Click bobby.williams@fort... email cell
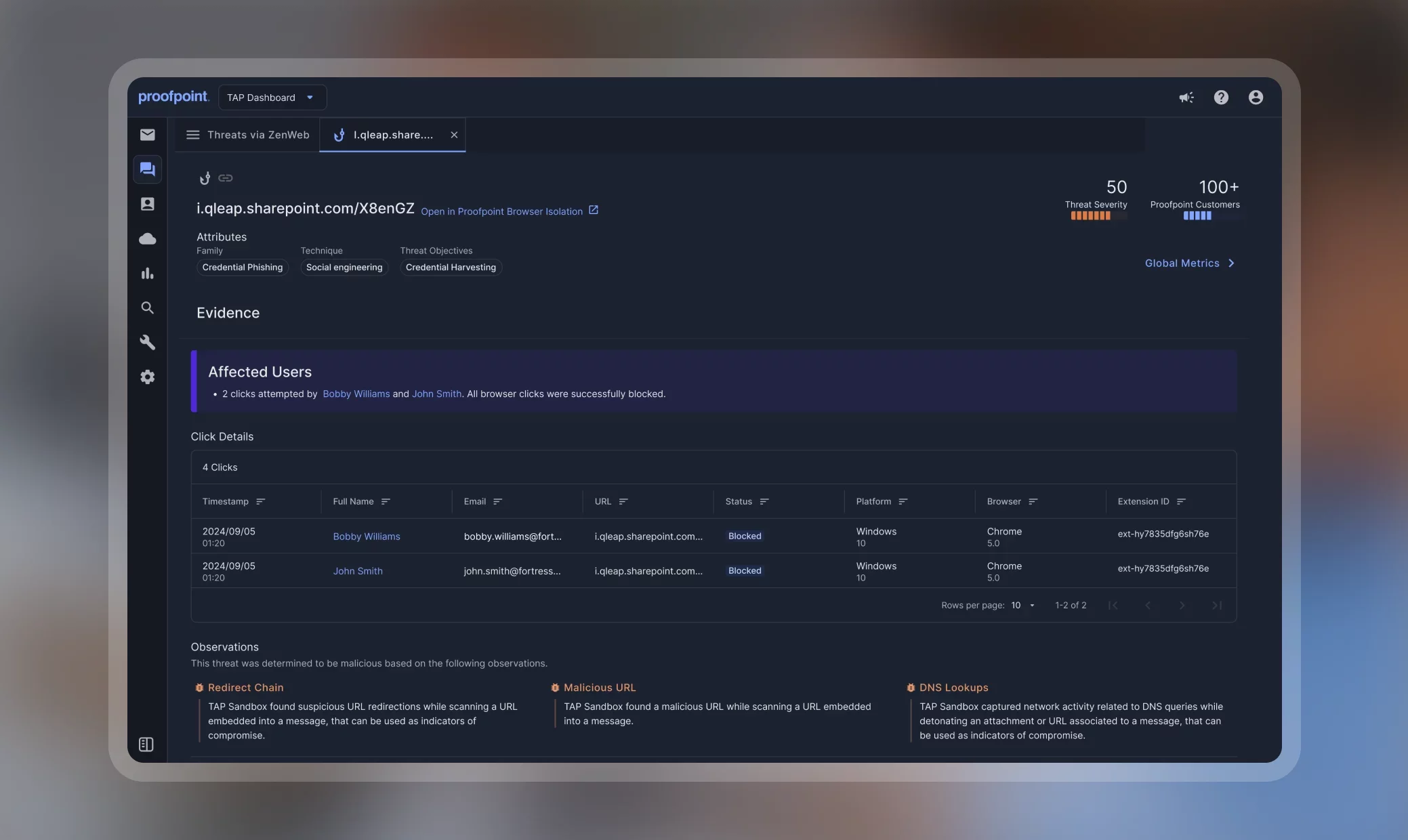Screen dimensions: 1408x840 tap(512, 537)
